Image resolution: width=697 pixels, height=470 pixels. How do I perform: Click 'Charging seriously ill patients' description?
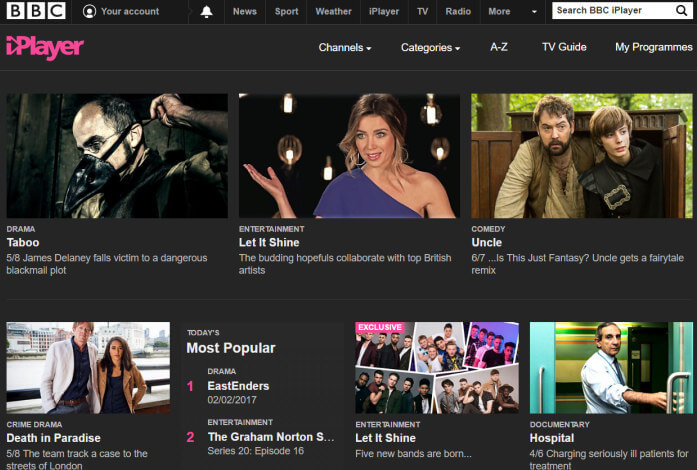609,459
